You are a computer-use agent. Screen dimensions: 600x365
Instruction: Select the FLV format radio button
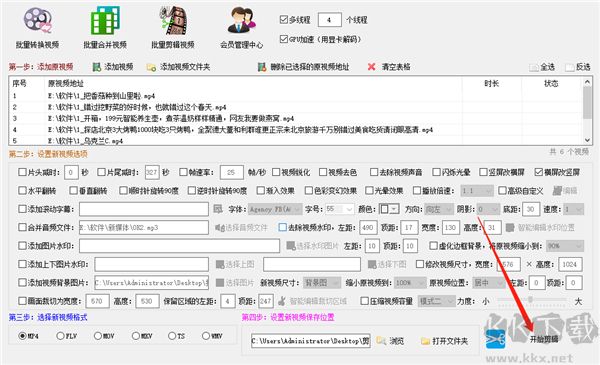tap(60, 336)
